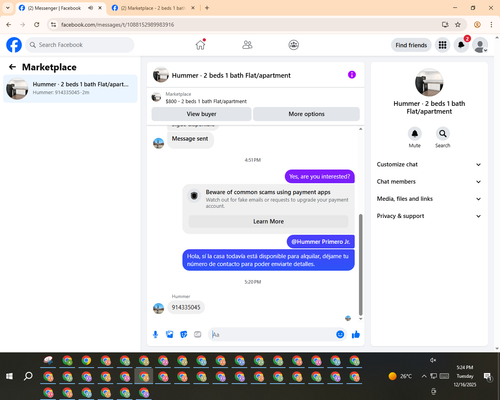Screen dimensions: 500x400
Task: Open the Windows Start button
Action: coord(9,376)
